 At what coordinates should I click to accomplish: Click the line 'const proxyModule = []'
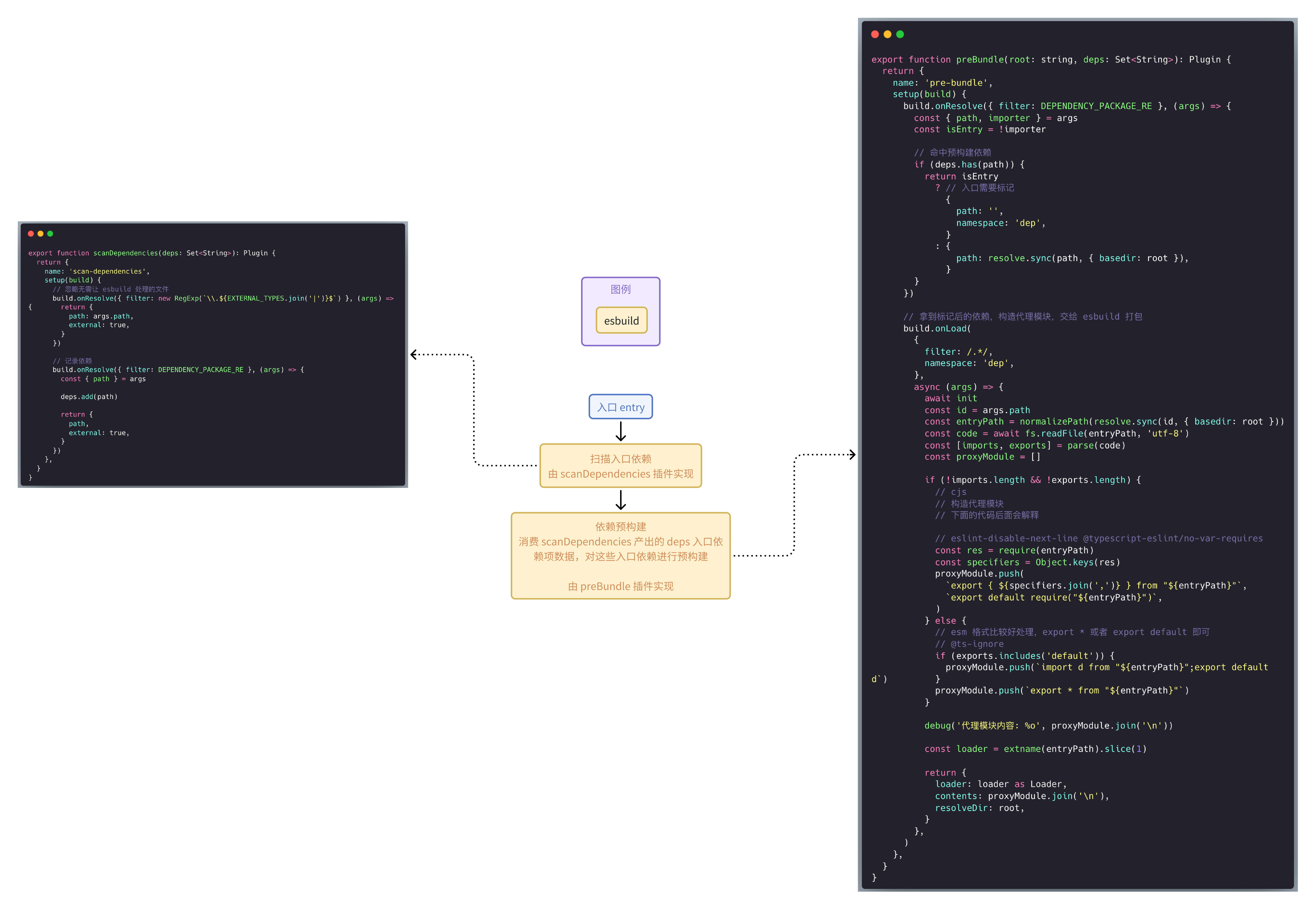982,457
